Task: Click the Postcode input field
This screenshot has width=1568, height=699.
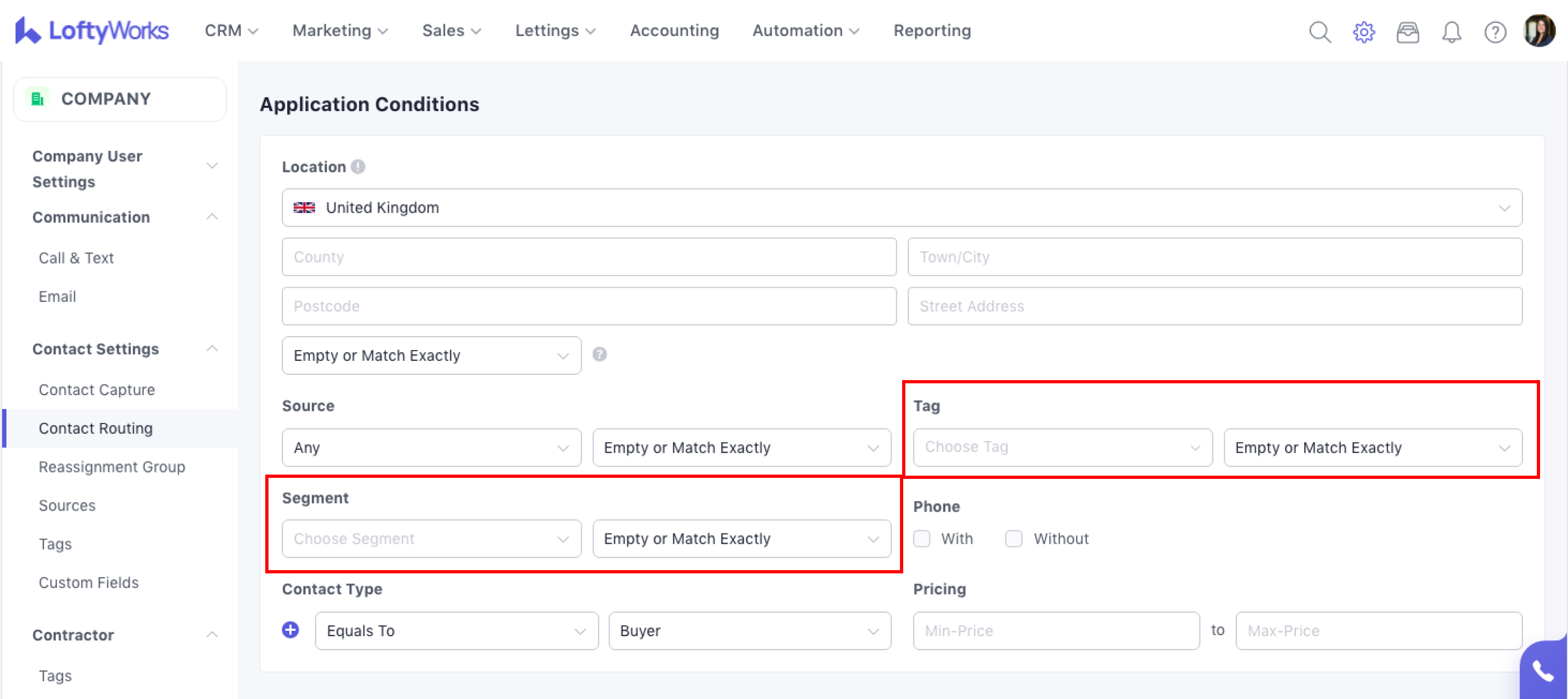Action: (x=589, y=306)
